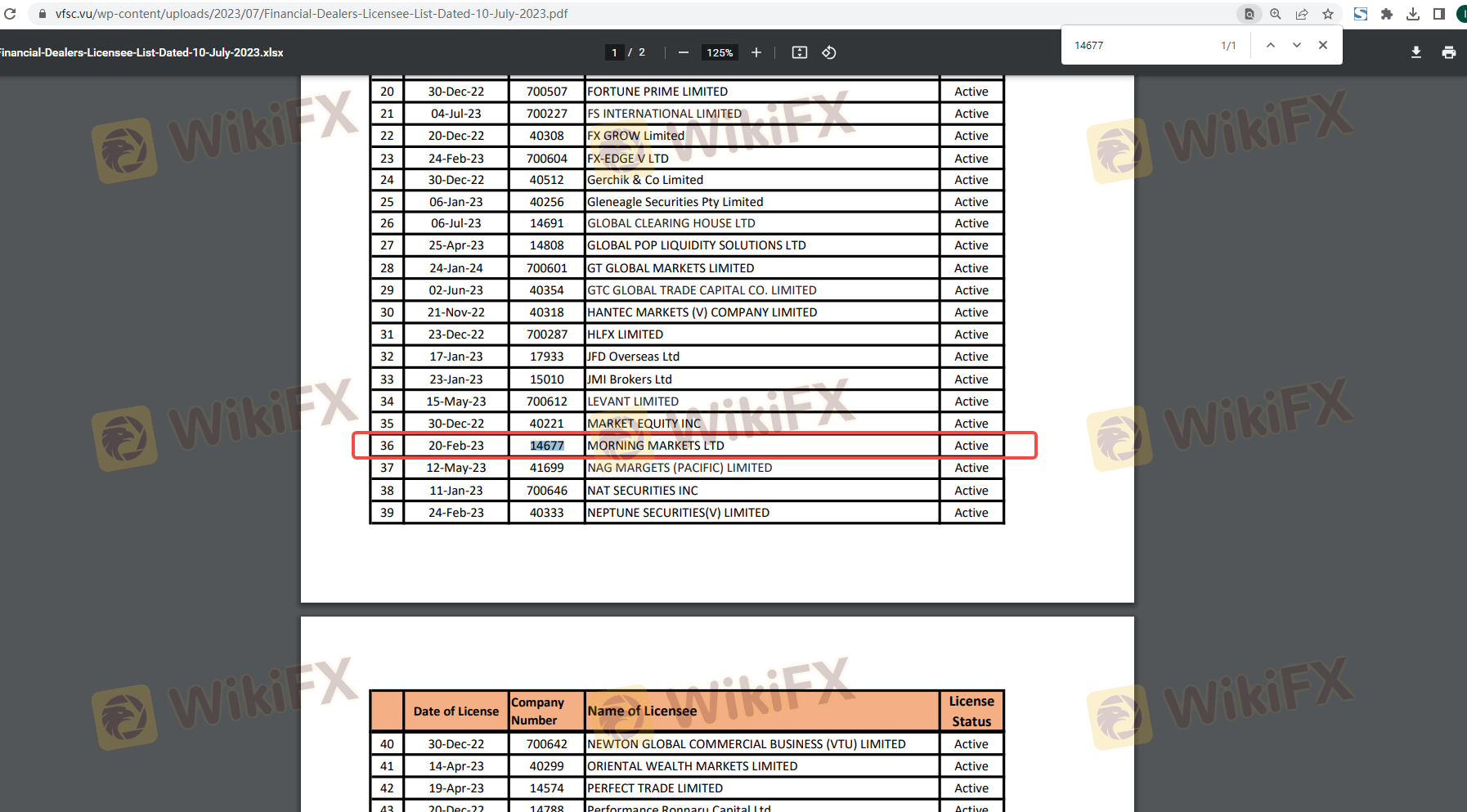Select company number 17933
1467x812 pixels.
click(x=547, y=357)
